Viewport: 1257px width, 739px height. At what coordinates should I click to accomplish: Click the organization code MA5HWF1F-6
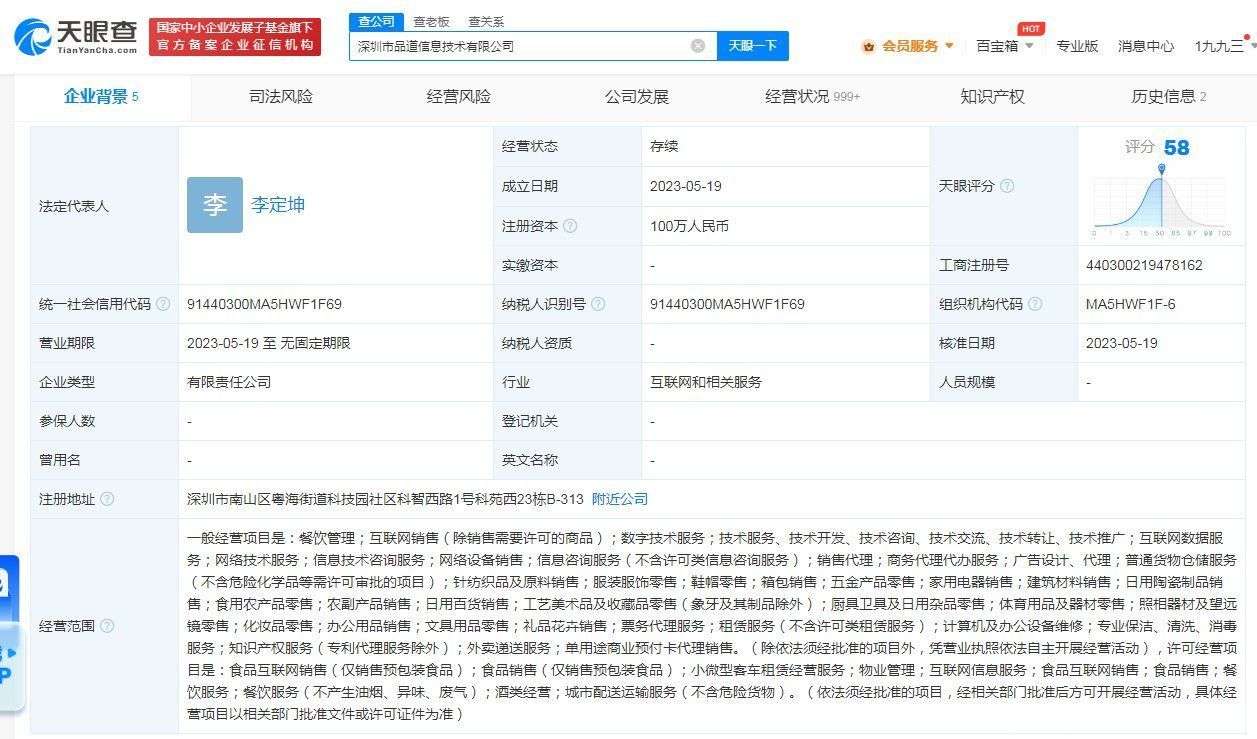(x=1130, y=304)
